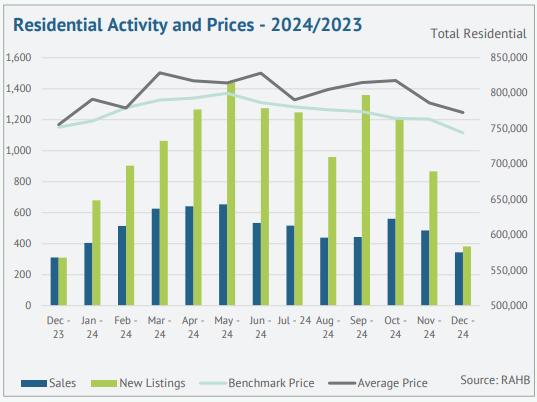537x402 pixels.
Task: Click the Source: RAHB text
Action: click(x=495, y=380)
